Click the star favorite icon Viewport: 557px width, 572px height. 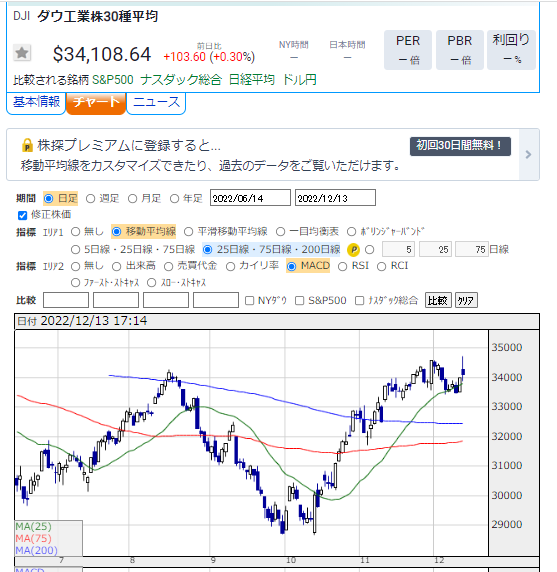click(22, 53)
